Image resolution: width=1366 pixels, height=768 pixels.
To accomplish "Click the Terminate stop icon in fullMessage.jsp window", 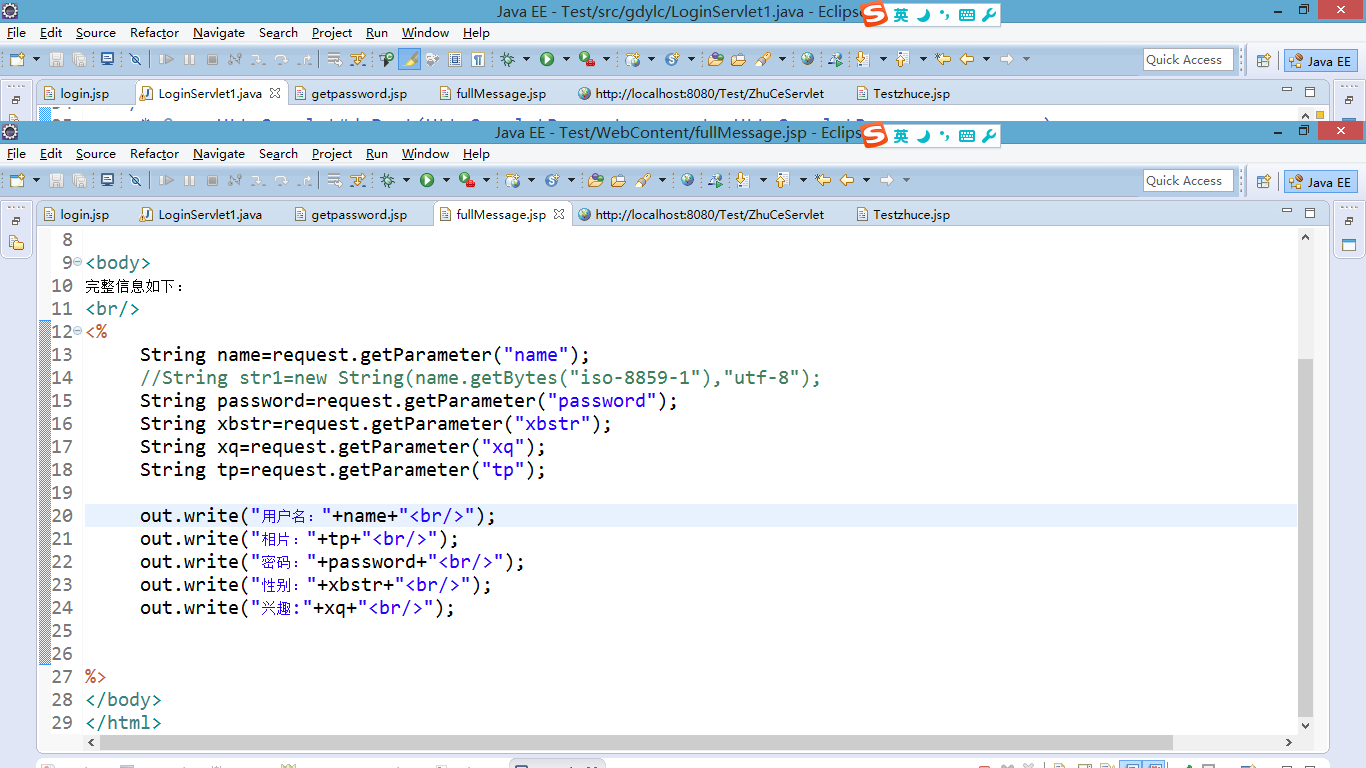I will click(x=212, y=180).
